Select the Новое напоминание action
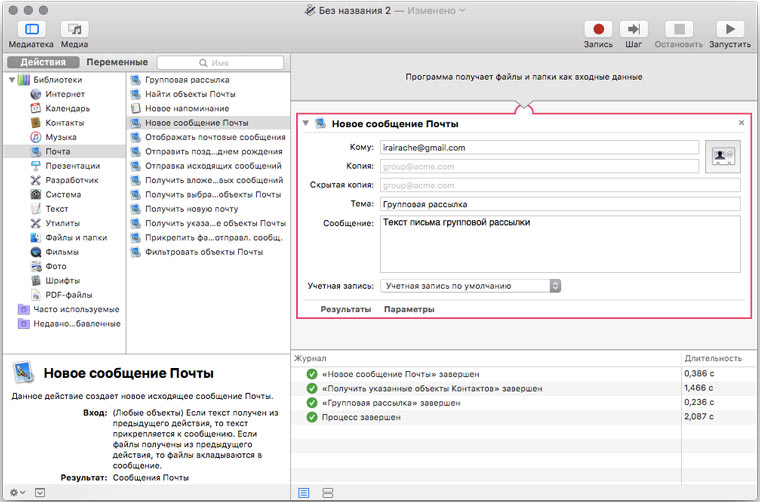The image size is (760, 502). tap(187, 109)
